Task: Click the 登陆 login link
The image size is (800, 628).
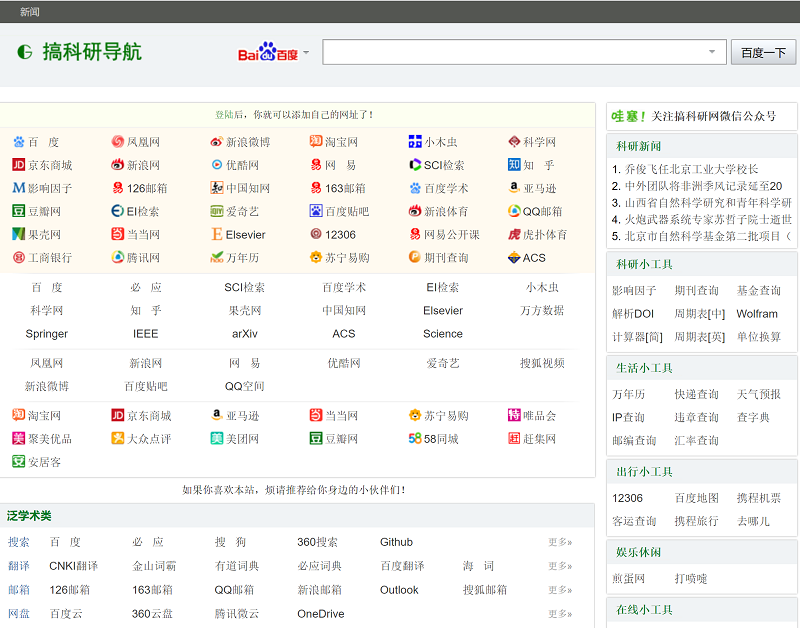Action: click(x=224, y=115)
